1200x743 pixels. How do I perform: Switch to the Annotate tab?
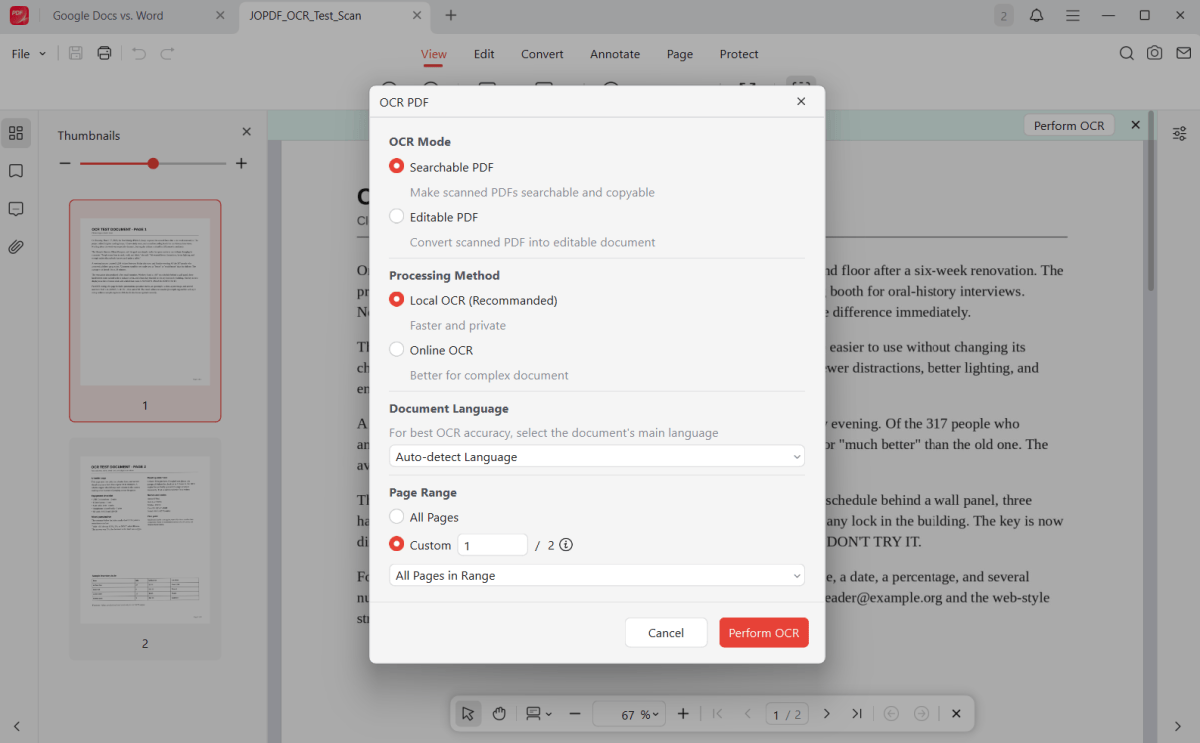point(615,54)
